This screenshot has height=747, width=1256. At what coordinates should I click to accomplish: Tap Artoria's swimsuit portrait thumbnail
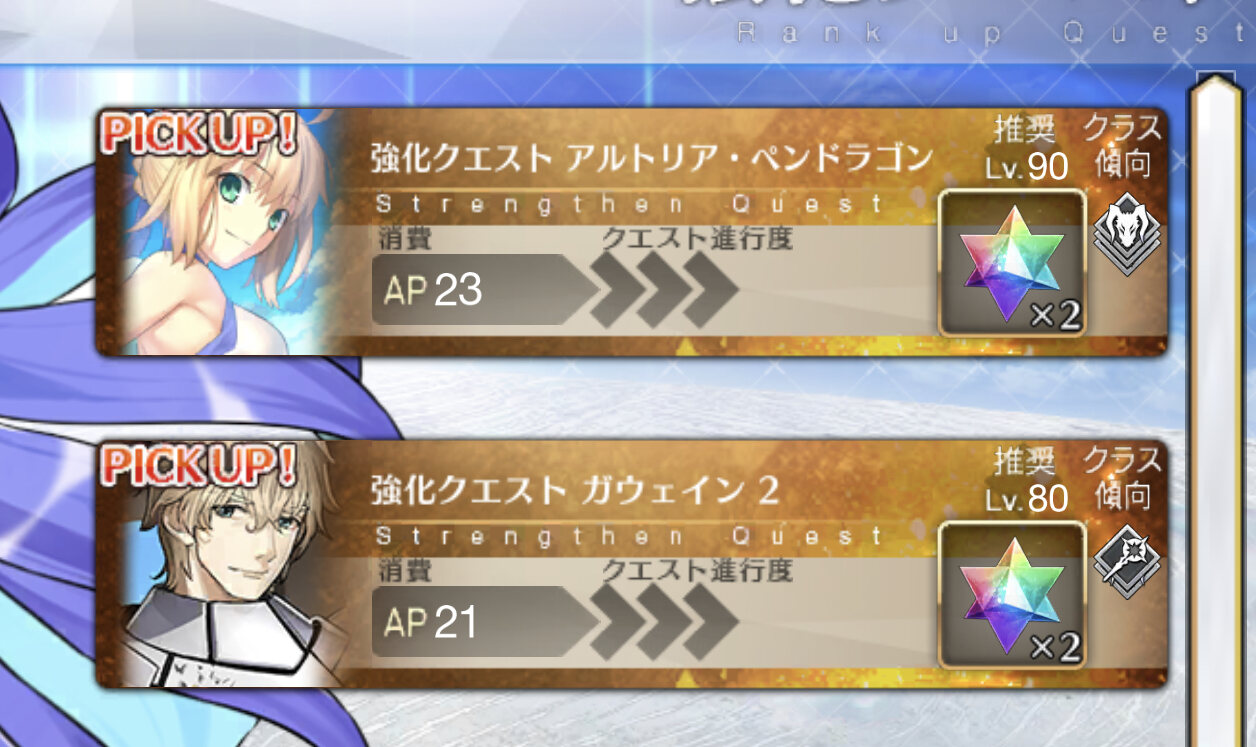pyautogui.click(x=220, y=231)
